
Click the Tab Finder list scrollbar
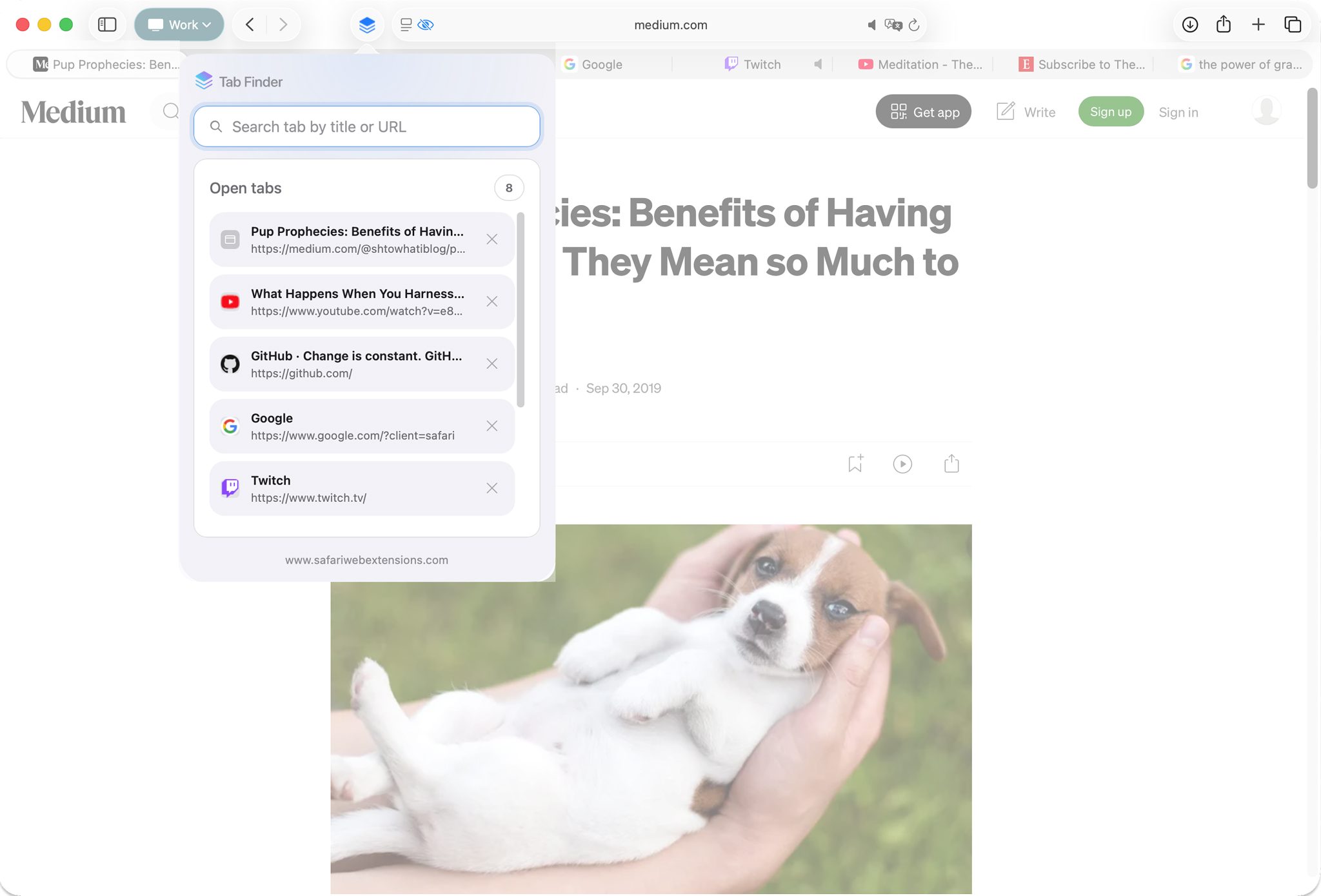tap(521, 310)
